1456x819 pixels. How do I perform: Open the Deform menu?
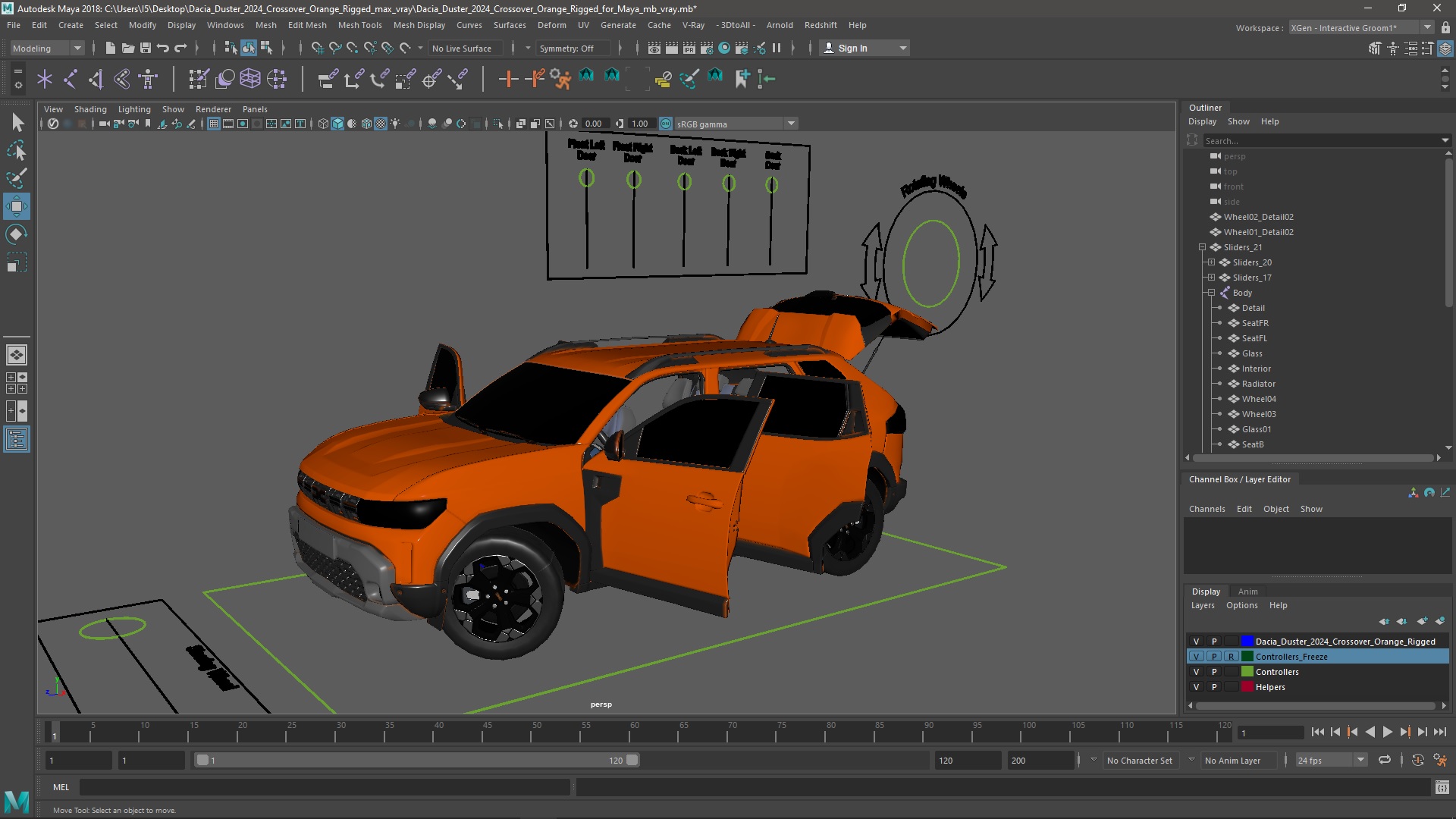(x=551, y=25)
